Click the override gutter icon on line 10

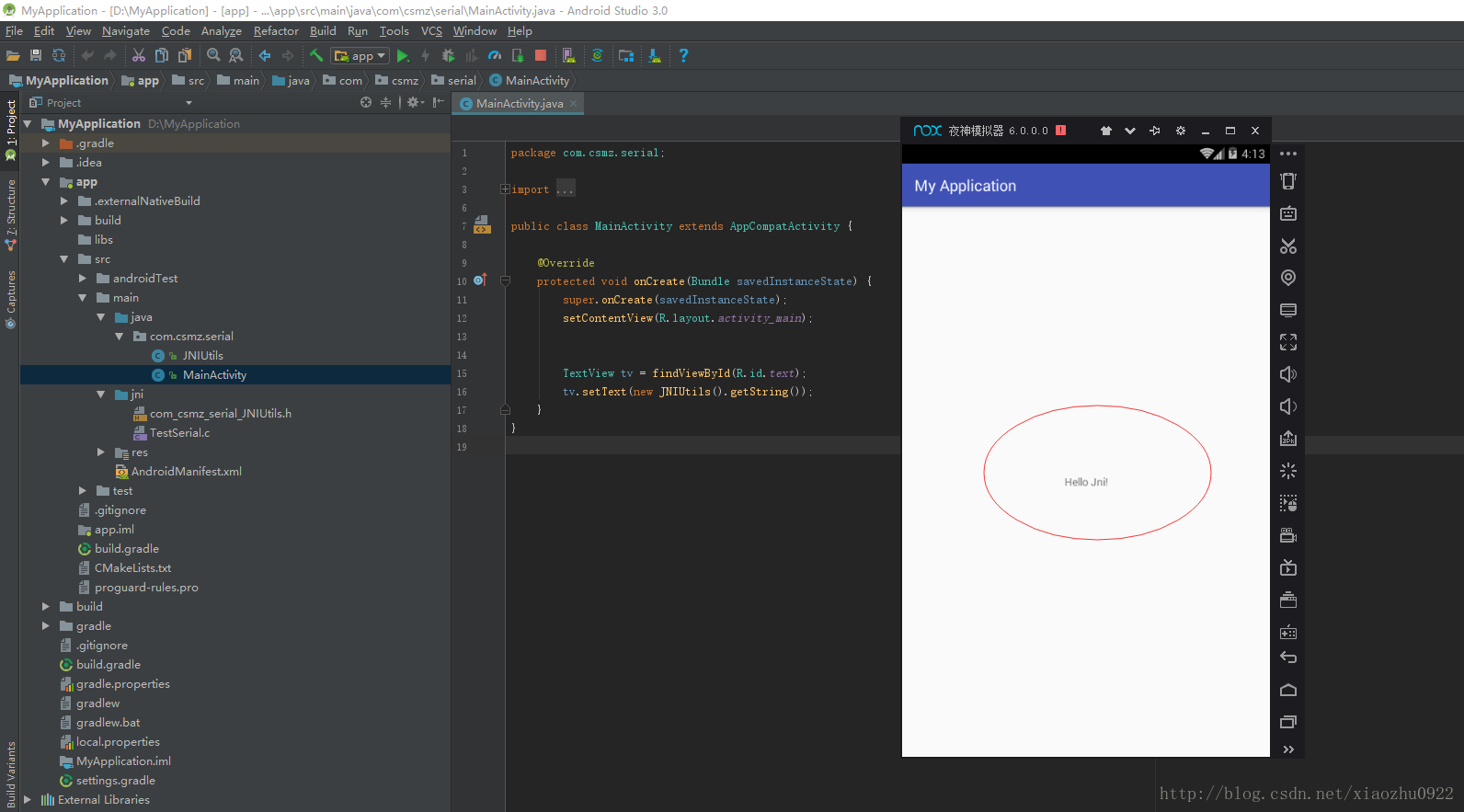pyautogui.click(x=480, y=280)
